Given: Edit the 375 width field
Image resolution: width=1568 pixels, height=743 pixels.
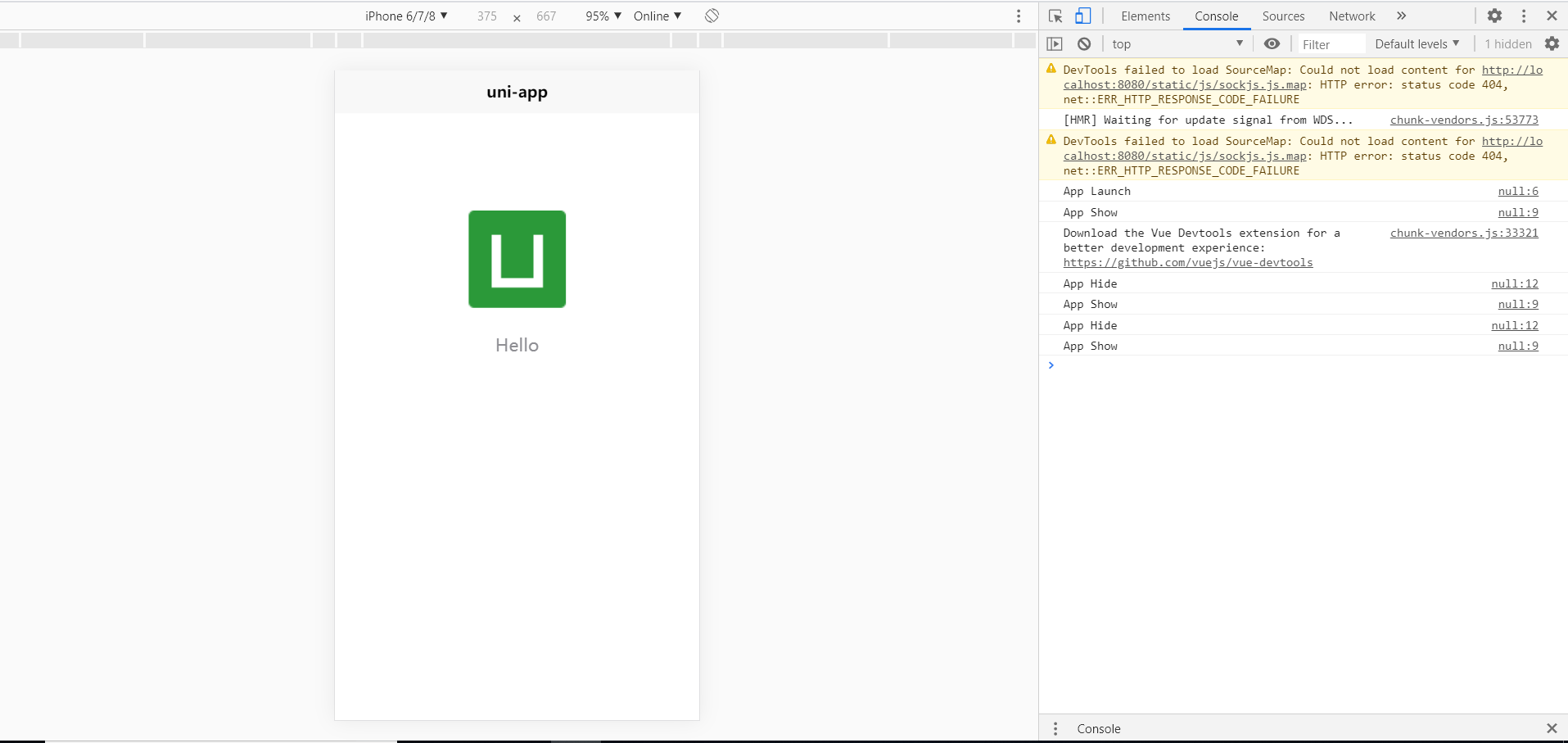Looking at the screenshot, I should (x=487, y=16).
